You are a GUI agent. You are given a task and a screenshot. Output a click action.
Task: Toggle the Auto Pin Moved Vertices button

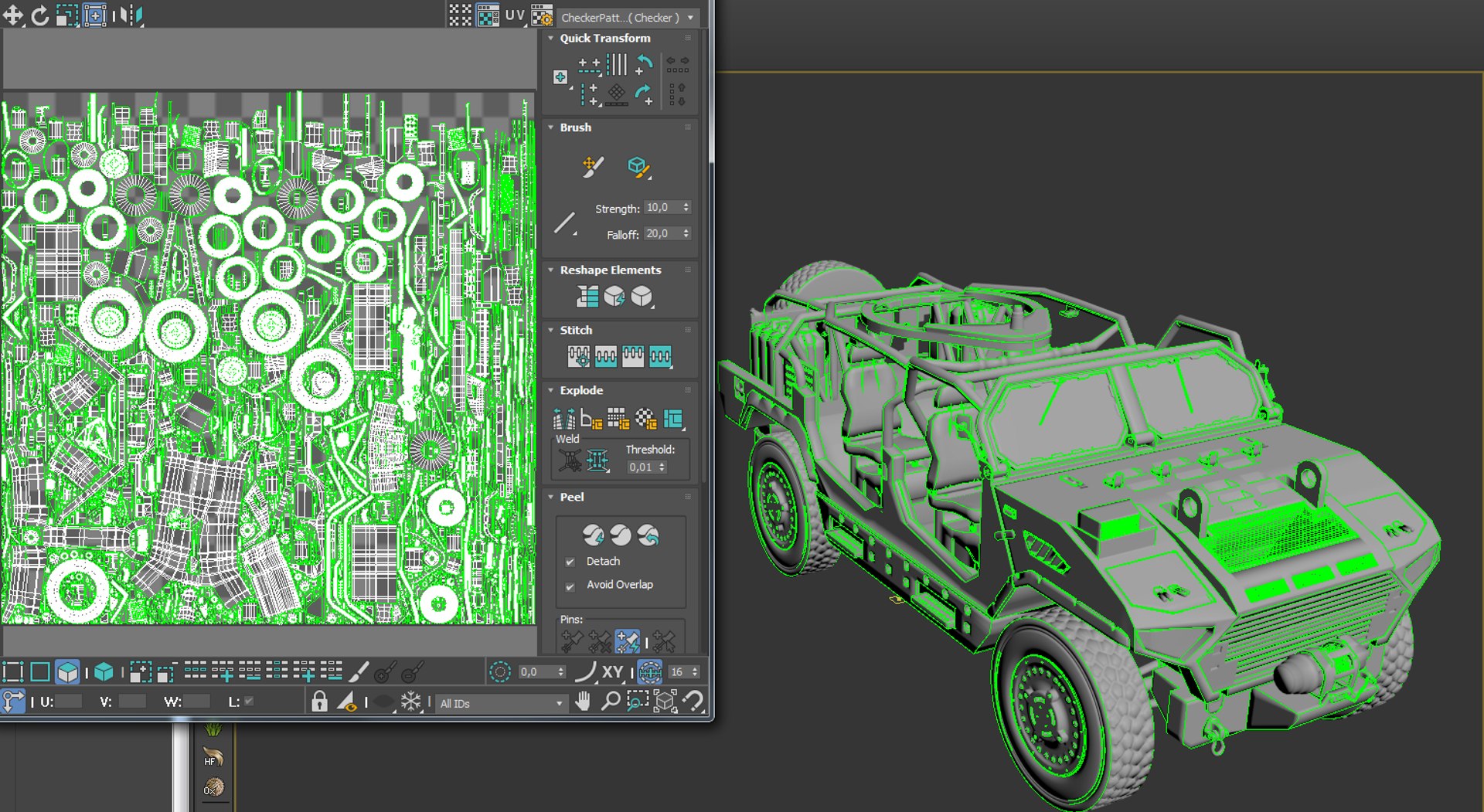627,641
